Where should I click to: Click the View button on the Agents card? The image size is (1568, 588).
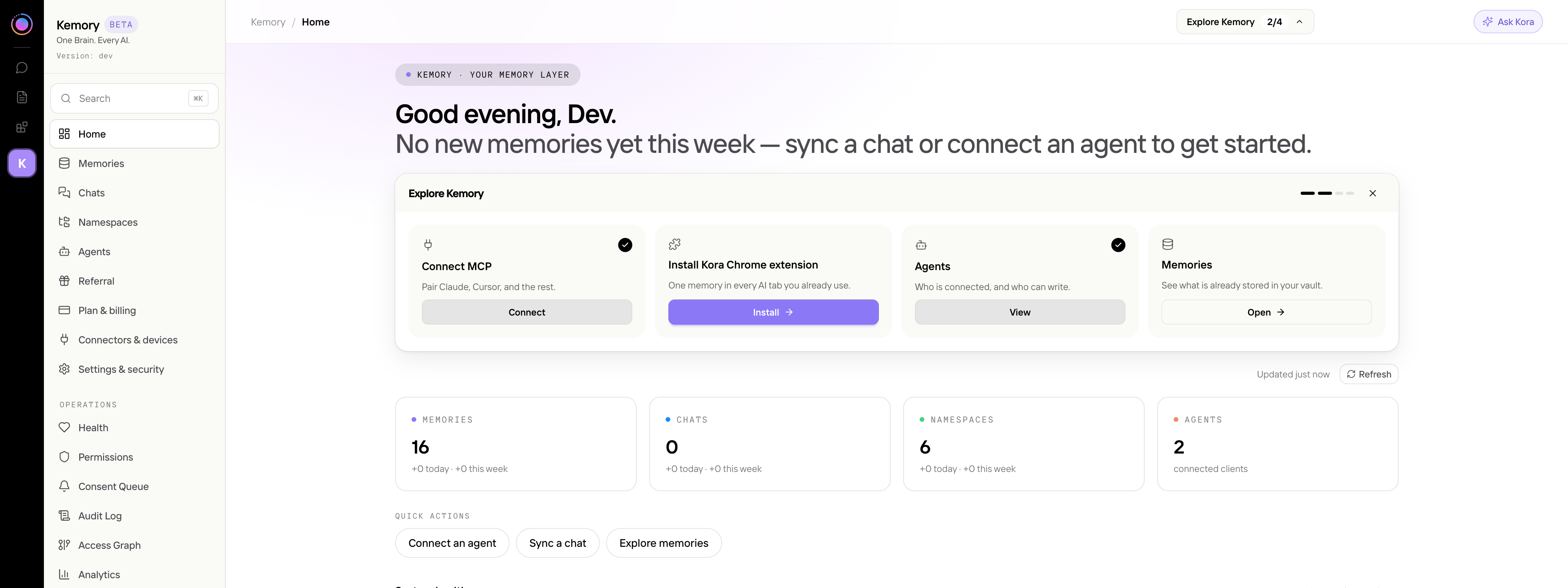(1020, 312)
